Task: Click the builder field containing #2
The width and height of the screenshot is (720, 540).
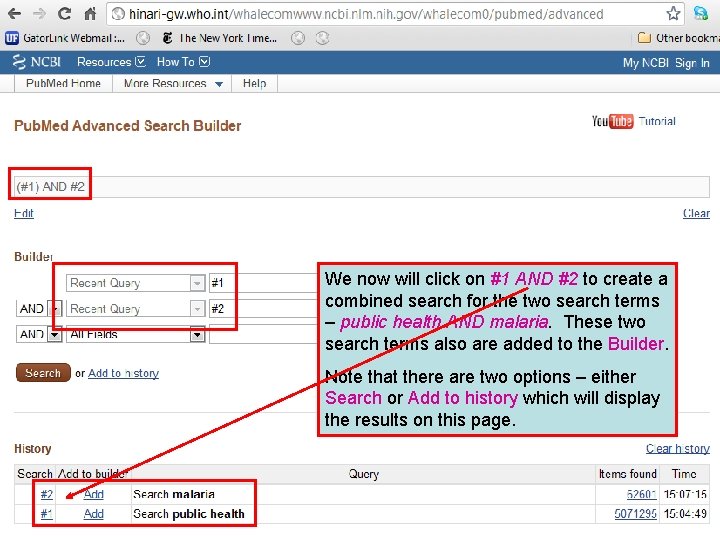Action: tap(263, 309)
